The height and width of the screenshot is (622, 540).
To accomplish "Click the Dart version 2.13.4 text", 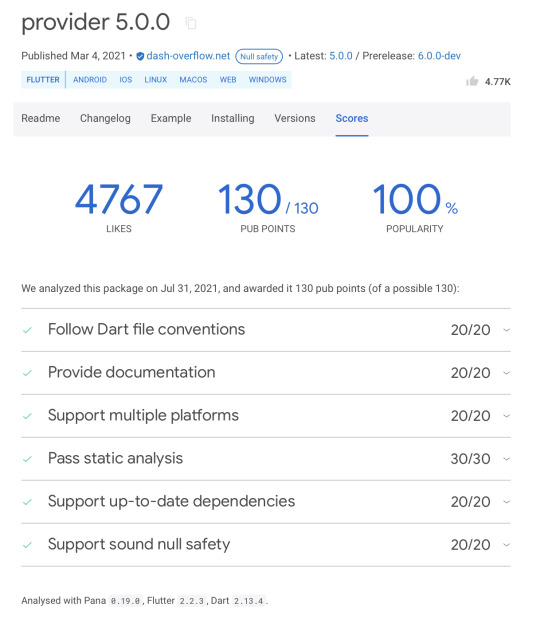I will click(x=248, y=601).
